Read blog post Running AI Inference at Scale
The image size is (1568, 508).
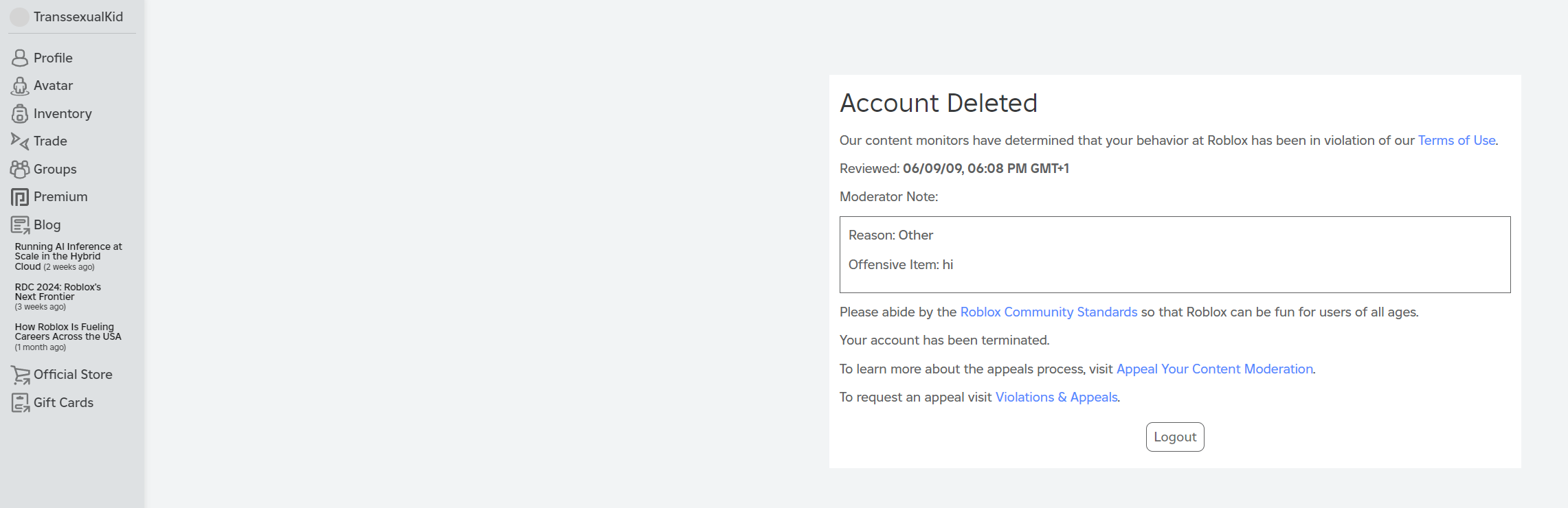click(x=67, y=256)
